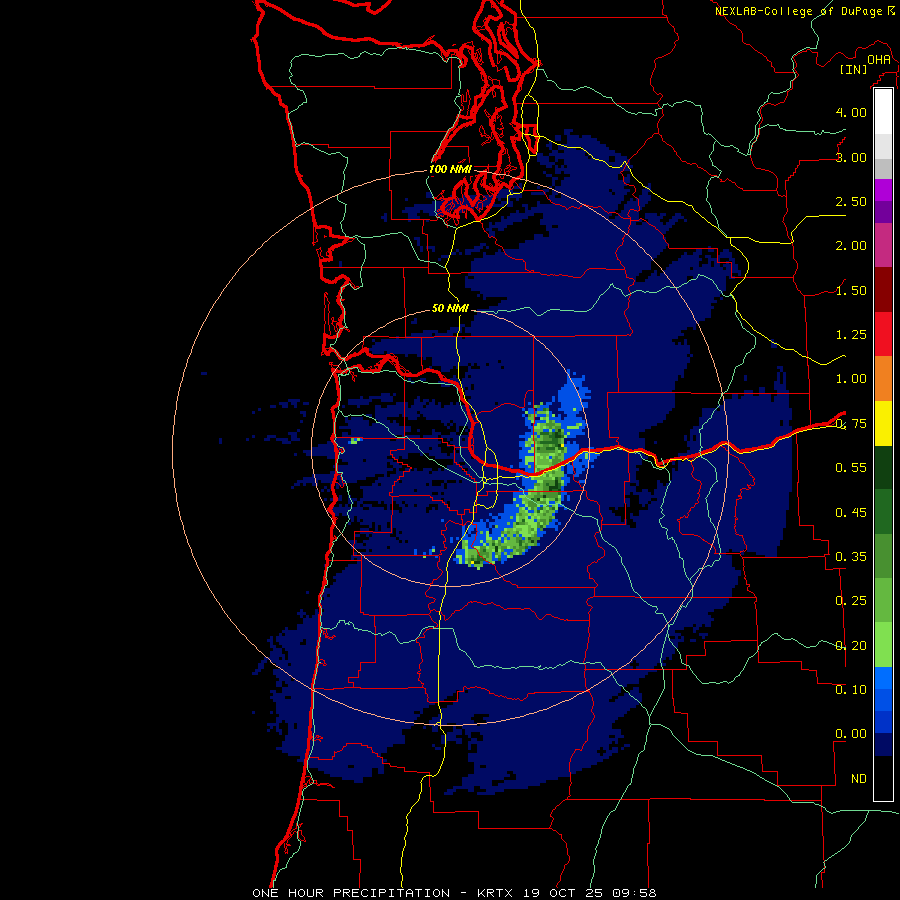Viewport: 900px width, 900px height.
Task: Click the '3.00' legend value
Action: [x=851, y=157]
